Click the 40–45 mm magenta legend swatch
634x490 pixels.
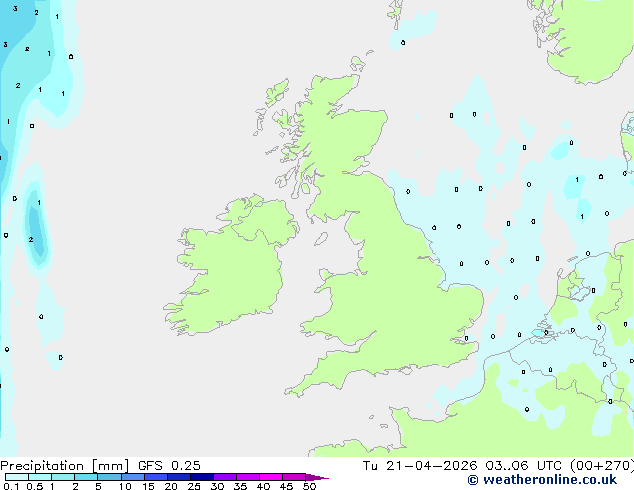271,477
